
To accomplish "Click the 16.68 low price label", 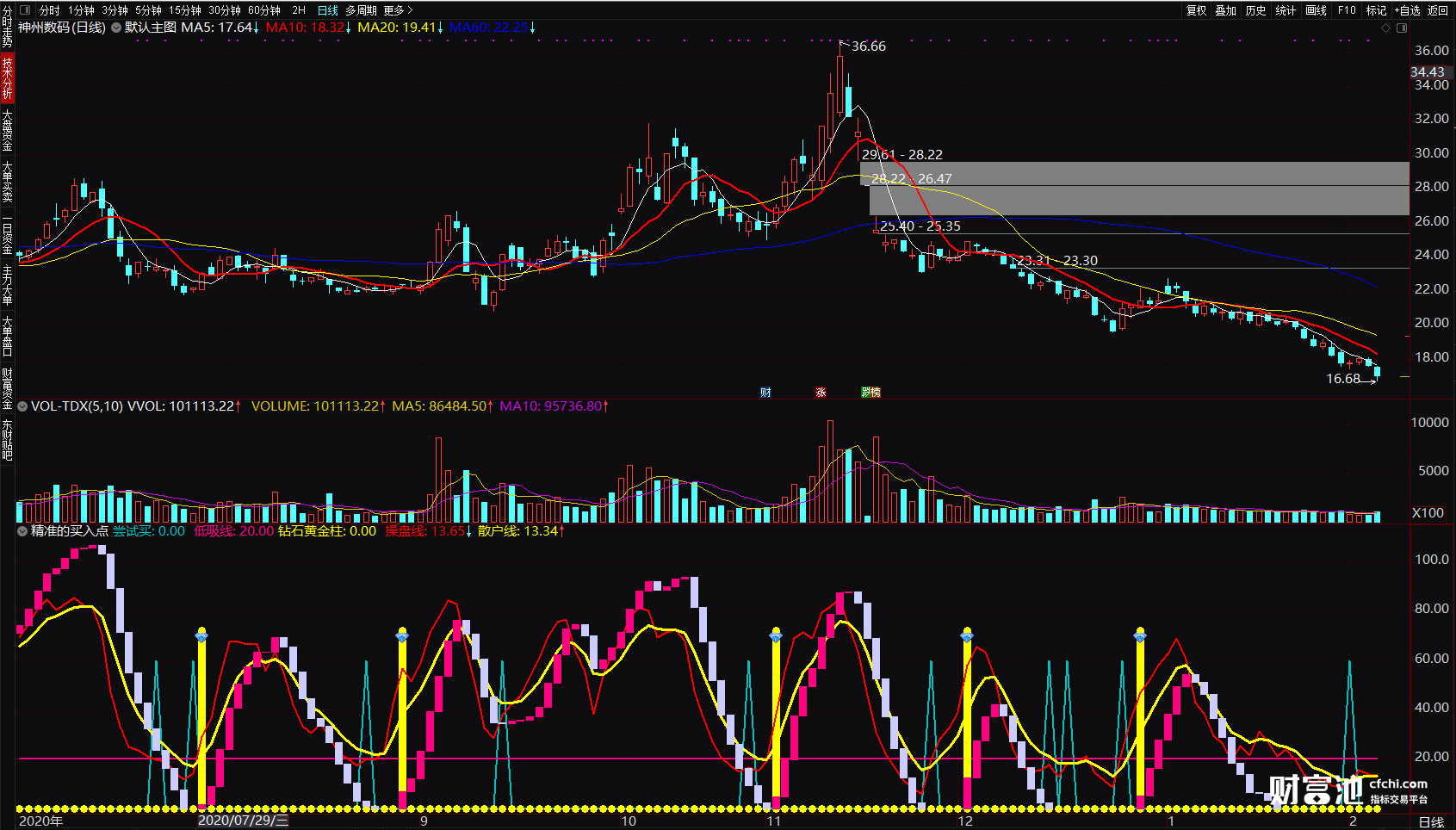I will (x=1343, y=379).
